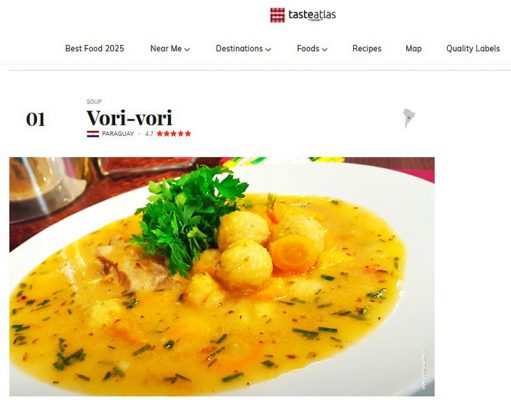Image resolution: width=511 pixels, height=400 pixels.
Task: Open Best Food 2025 page
Action: (95, 49)
